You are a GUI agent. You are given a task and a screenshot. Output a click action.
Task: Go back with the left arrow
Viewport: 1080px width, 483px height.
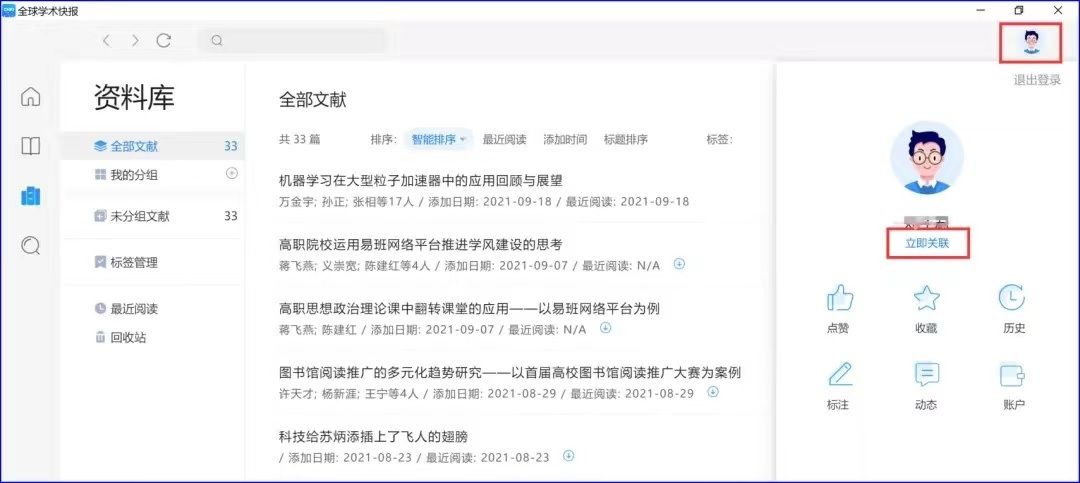click(x=106, y=41)
